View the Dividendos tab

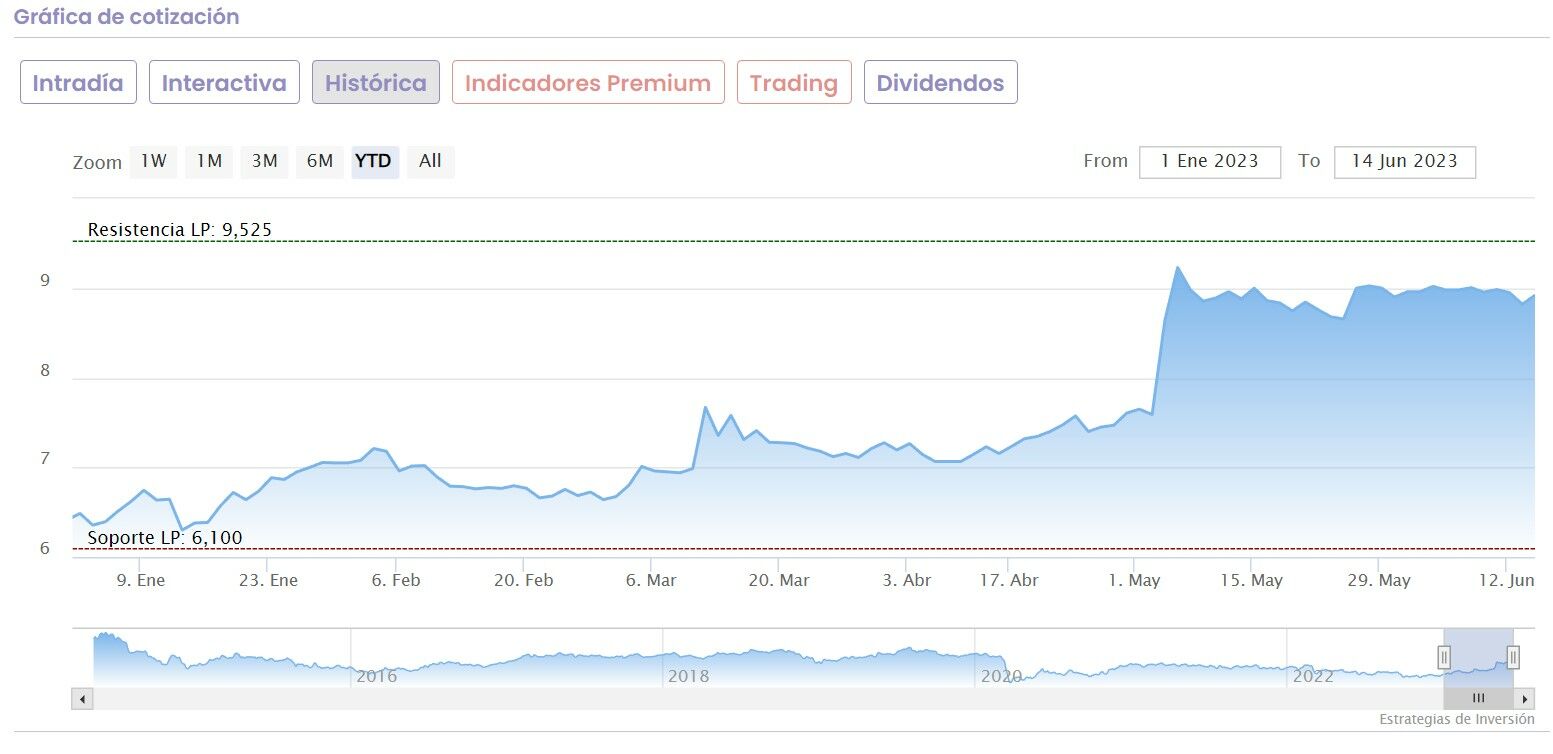pos(940,83)
